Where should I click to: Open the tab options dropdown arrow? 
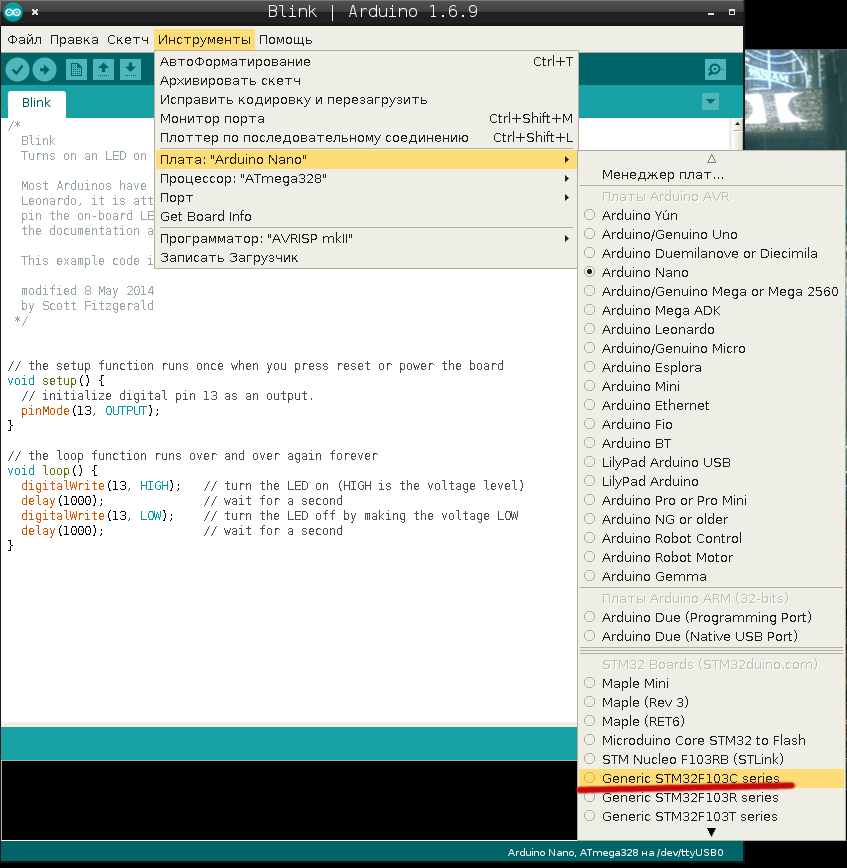(x=710, y=101)
